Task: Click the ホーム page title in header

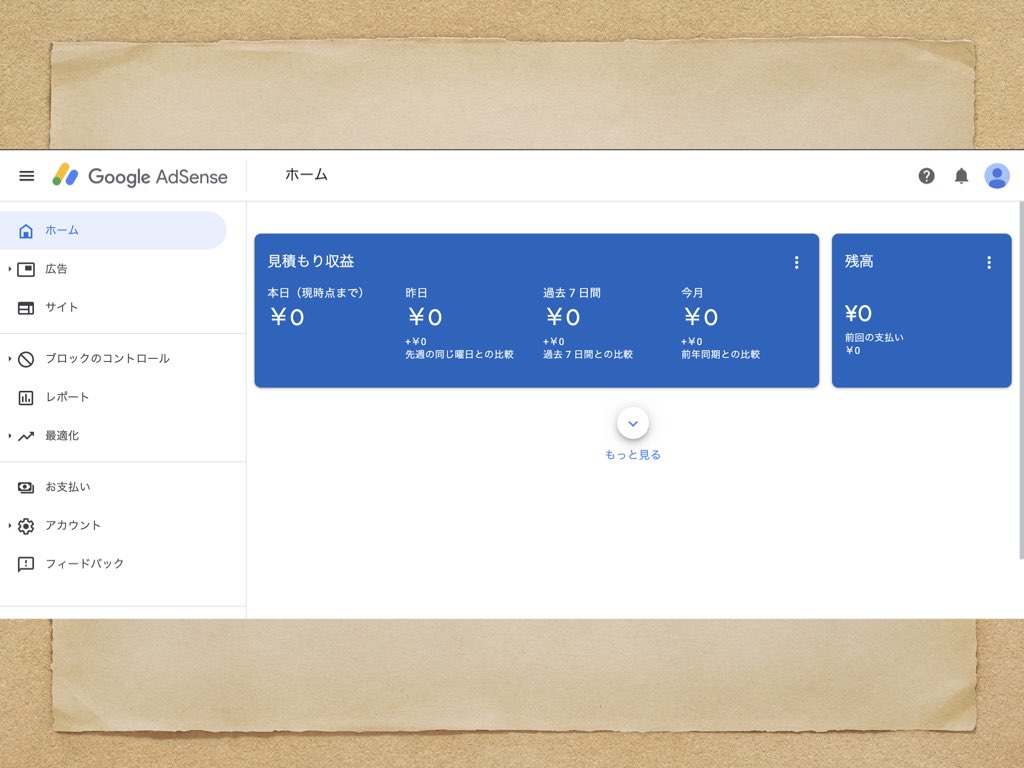Action: click(x=306, y=175)
